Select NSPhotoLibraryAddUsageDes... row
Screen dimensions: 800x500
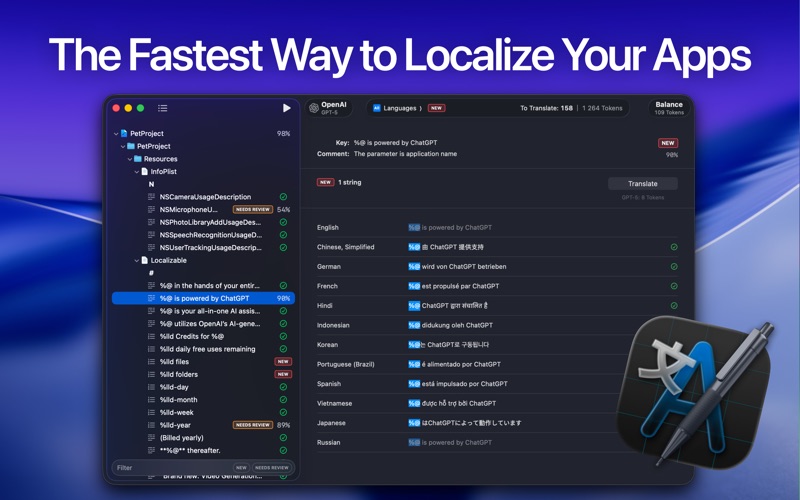click(x=203, y=222)
